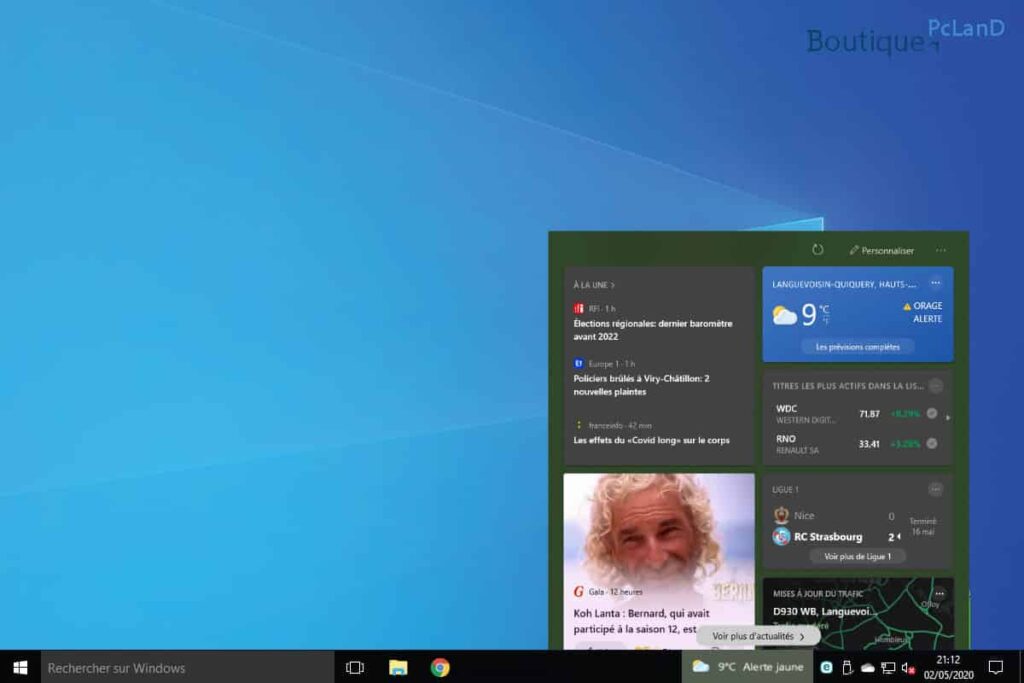Open weather card three-dot options menu
1024x683 pixels.
click(x=935, y=283)
